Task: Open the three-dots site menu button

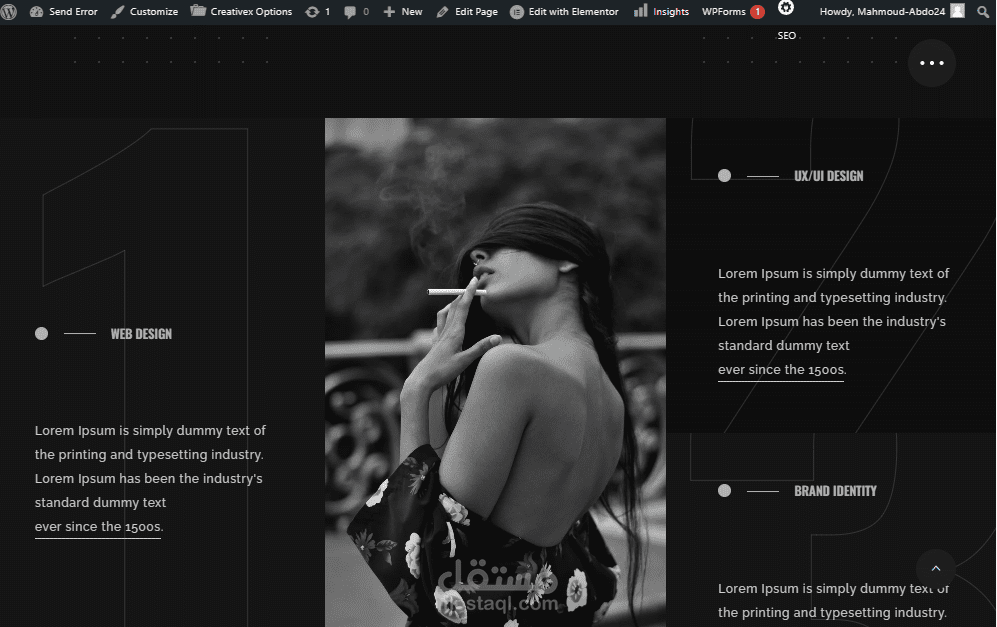Action: [x=932, y=63]
